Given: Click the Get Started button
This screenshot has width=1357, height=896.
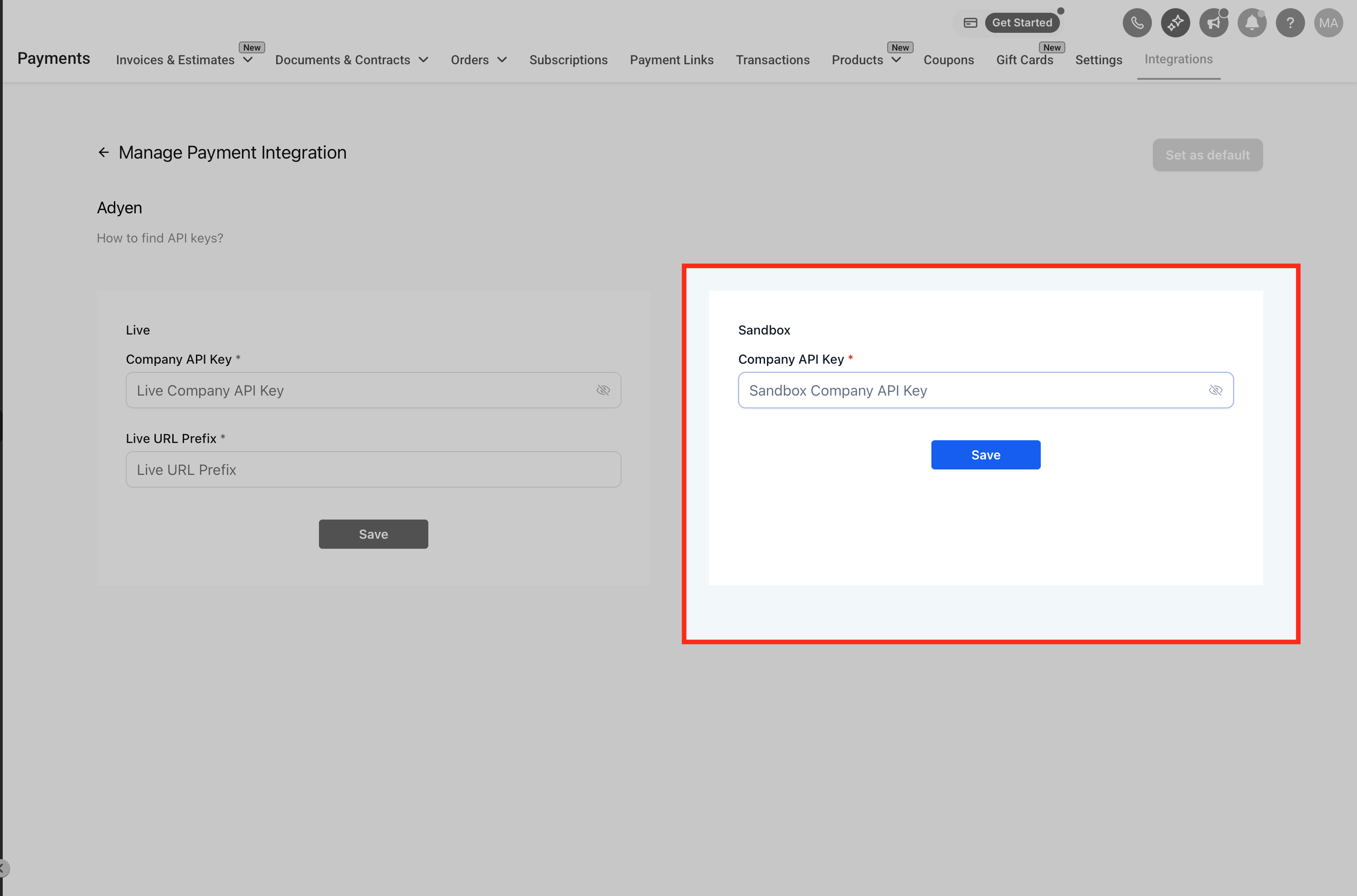Looking at the screenshot, I should point(1022,23).
